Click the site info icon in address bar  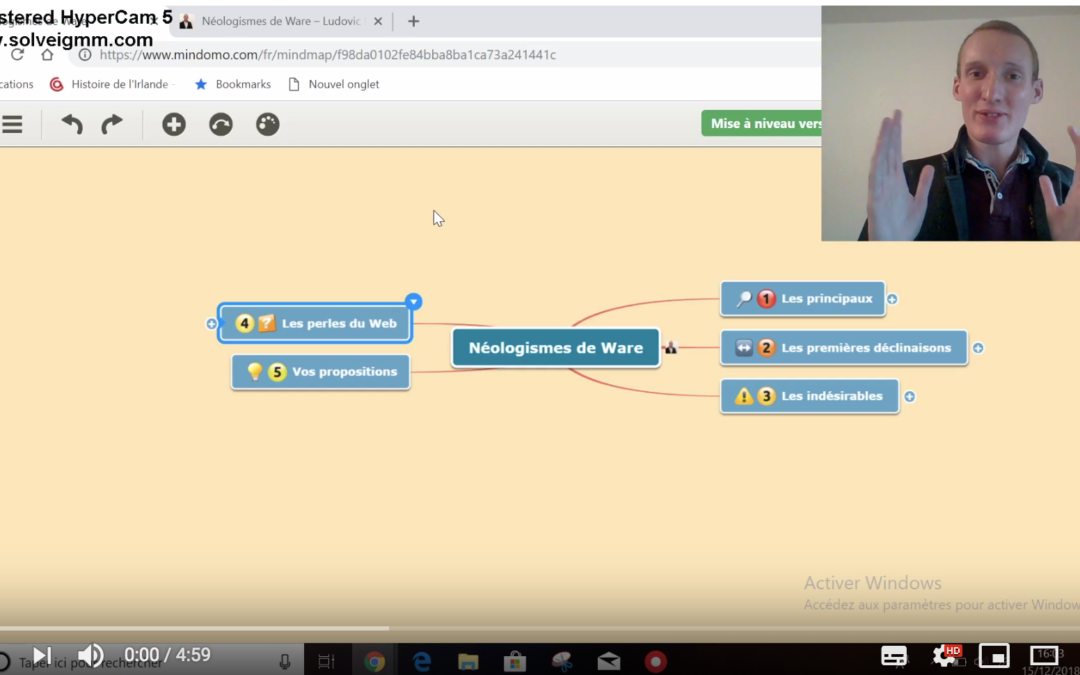pos(85,54)
